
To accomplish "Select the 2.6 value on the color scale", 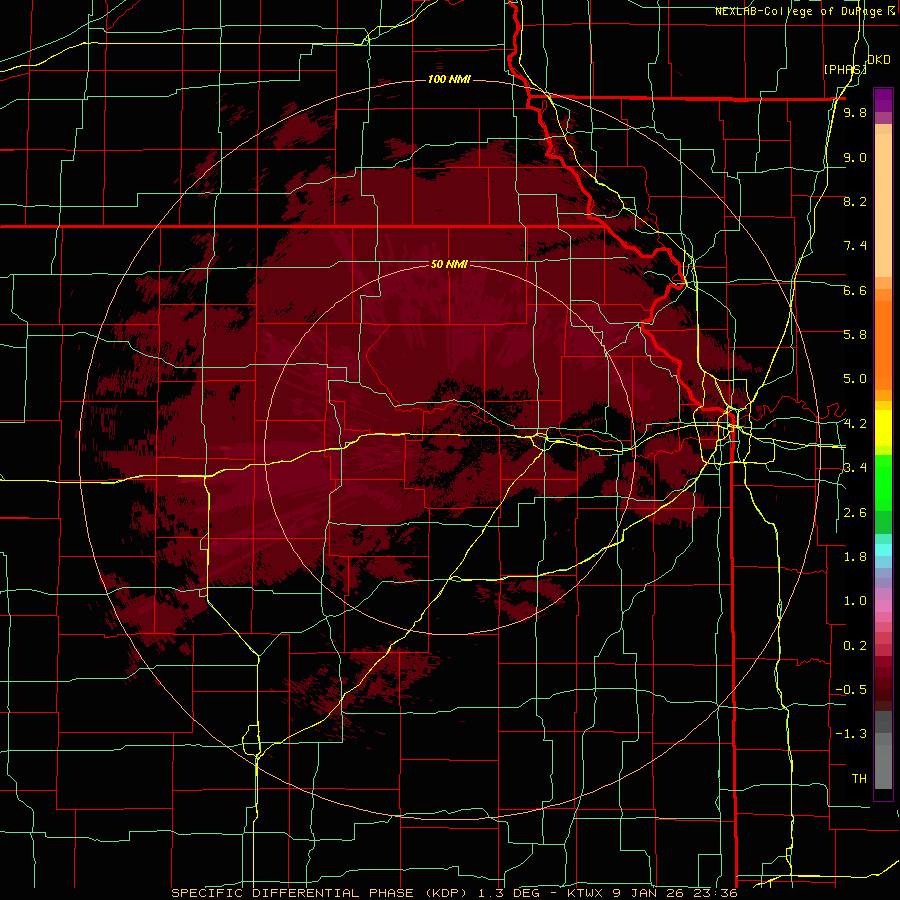I will tap(855, 513).
